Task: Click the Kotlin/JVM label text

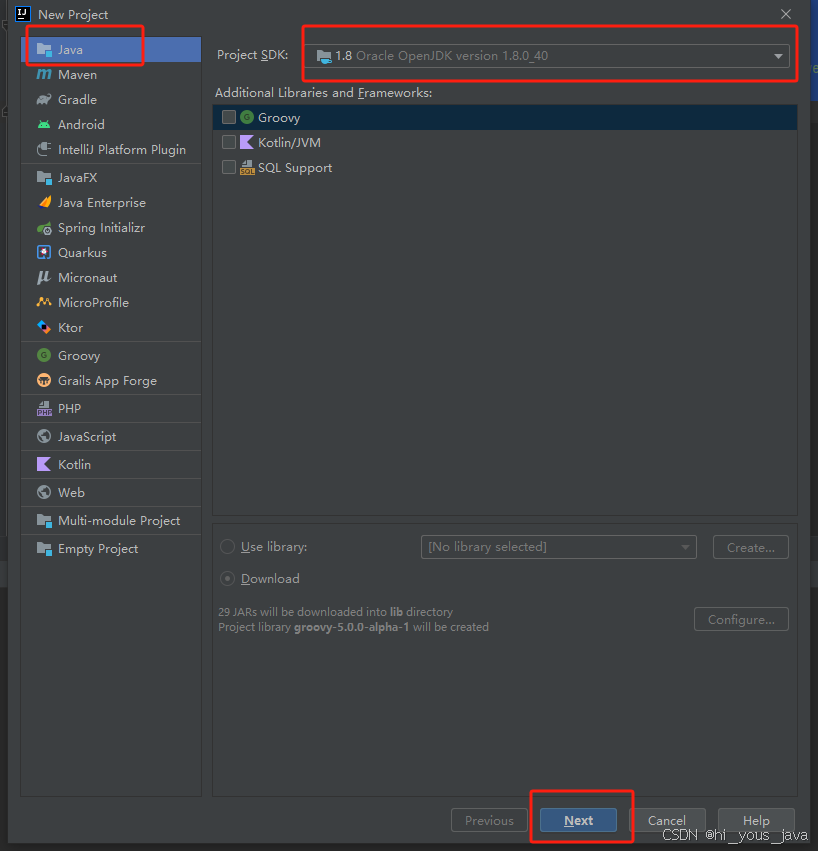Action: tap(289, 143)
